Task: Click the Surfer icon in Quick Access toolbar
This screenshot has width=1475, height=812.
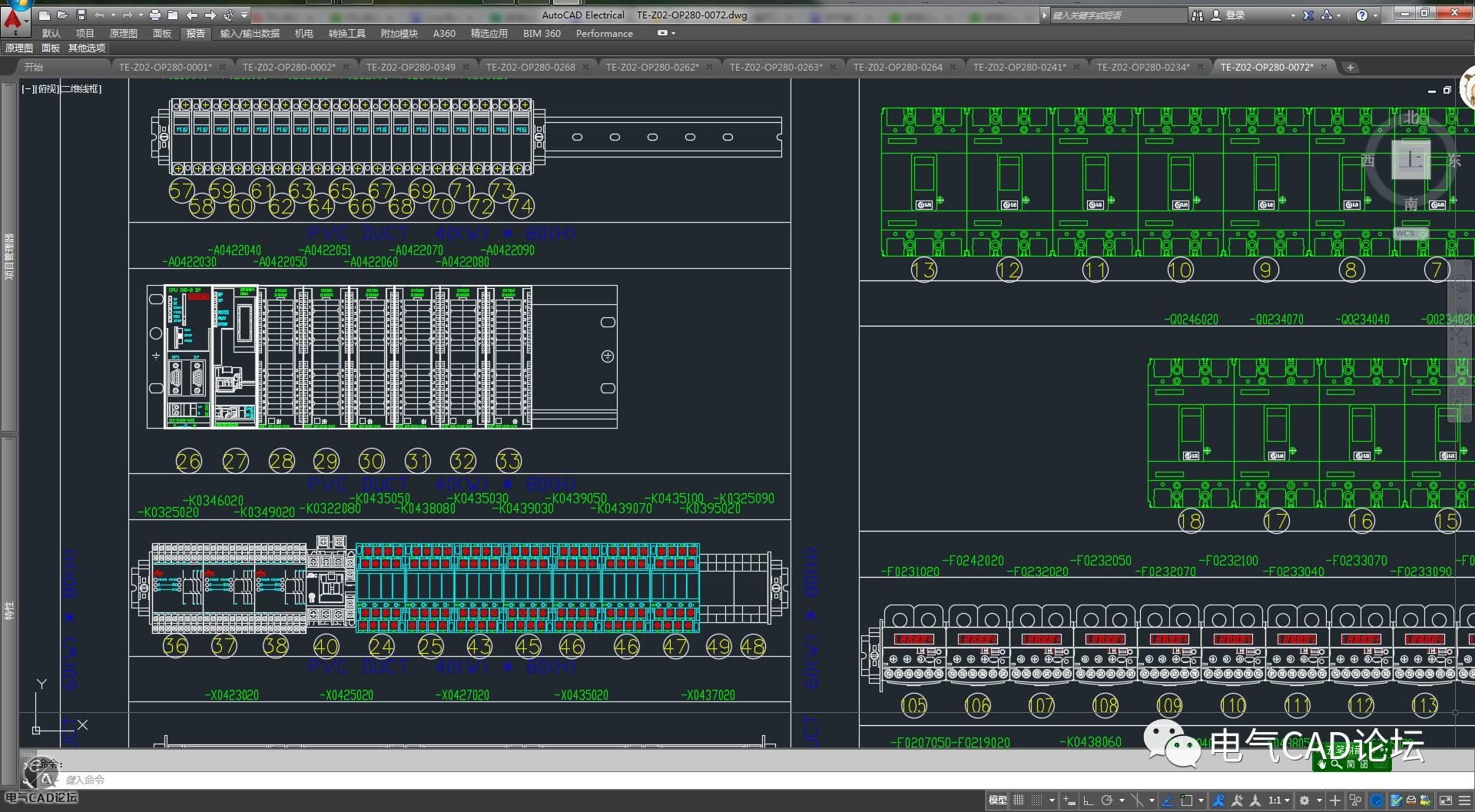Action: (229, 15)
